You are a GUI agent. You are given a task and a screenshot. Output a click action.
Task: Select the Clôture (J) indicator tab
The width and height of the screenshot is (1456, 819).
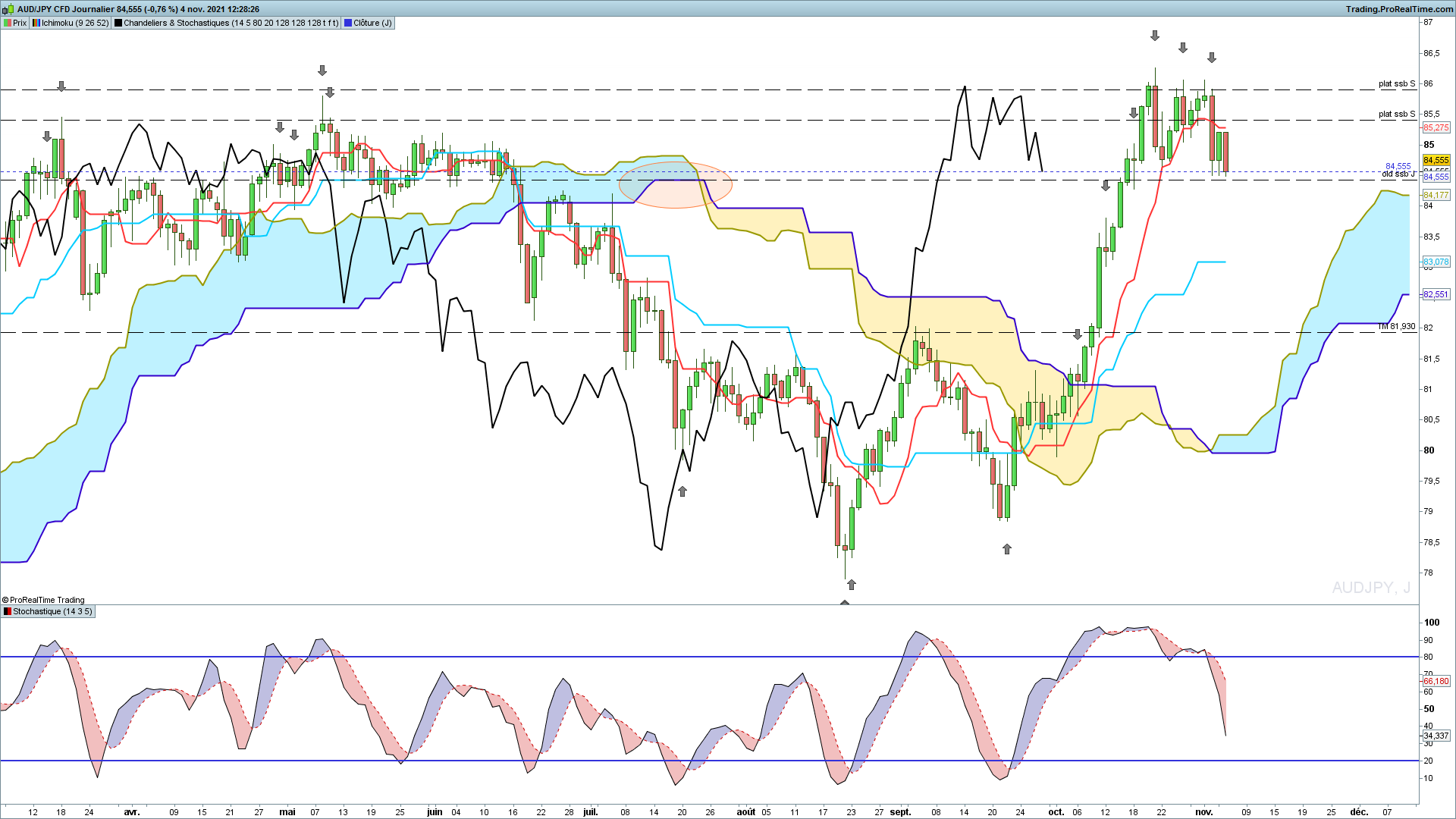point(369,23)
